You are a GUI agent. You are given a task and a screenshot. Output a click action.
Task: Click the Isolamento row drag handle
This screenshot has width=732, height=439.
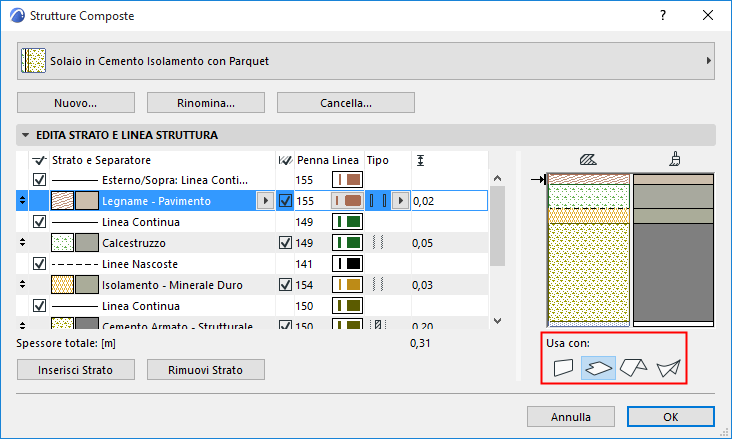(x=22, y=284)
